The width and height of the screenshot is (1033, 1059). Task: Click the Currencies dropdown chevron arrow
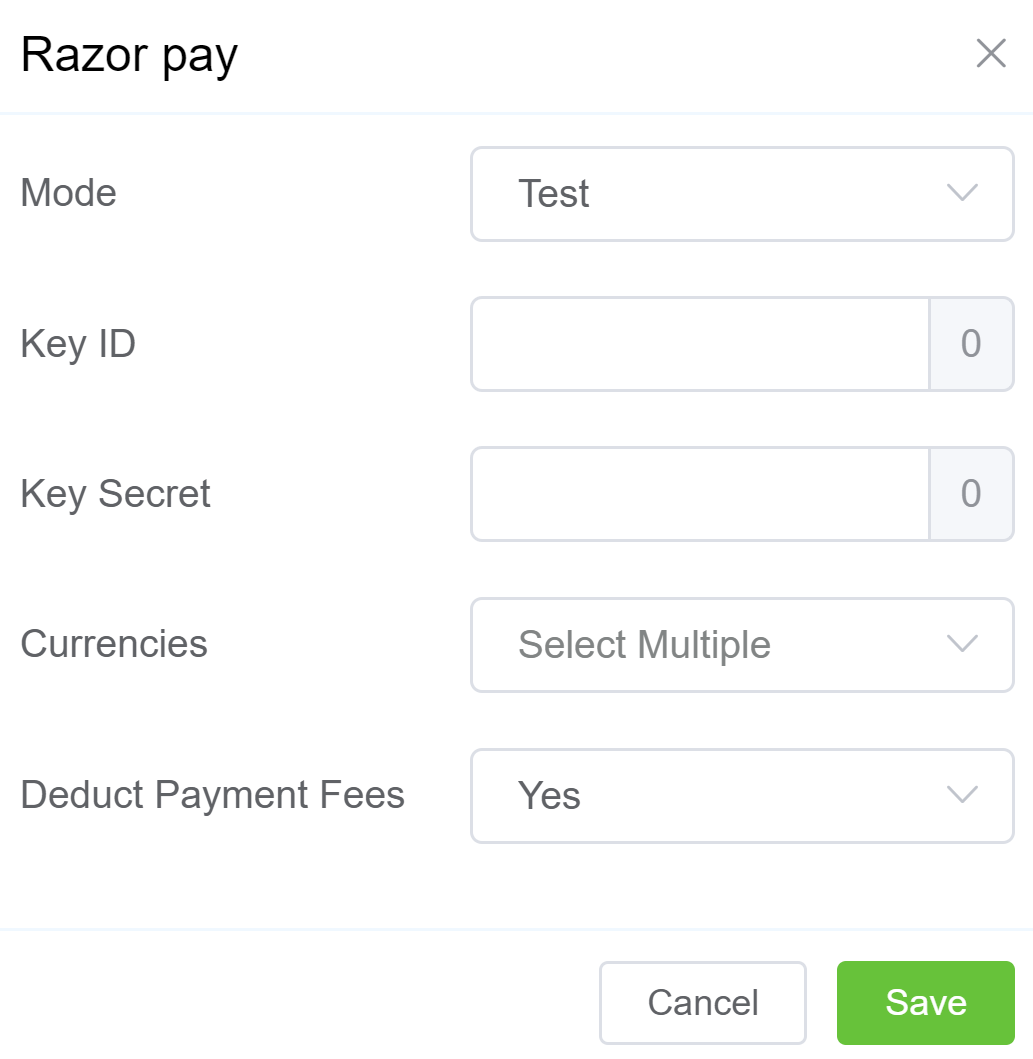click(961, 645)
